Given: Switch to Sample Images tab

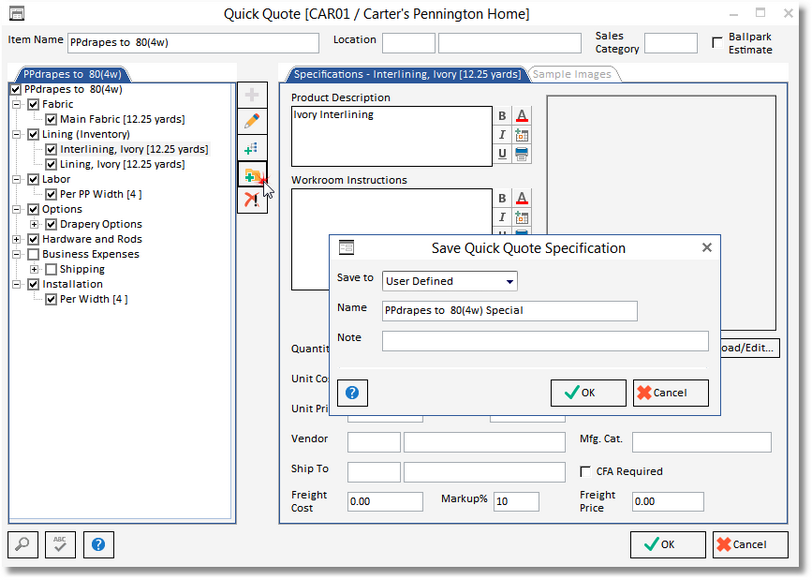Looking at the screenshot, I should tap(572, 75).
